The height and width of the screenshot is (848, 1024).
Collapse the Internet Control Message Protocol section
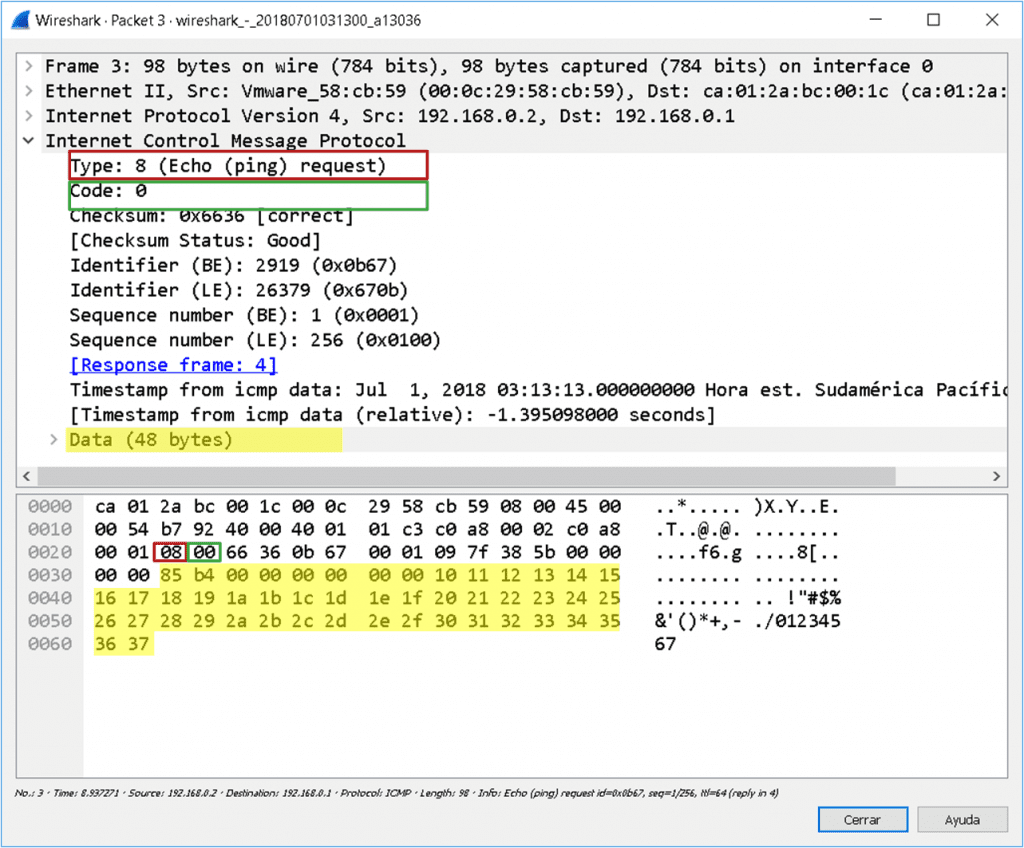tap(30, 140)
